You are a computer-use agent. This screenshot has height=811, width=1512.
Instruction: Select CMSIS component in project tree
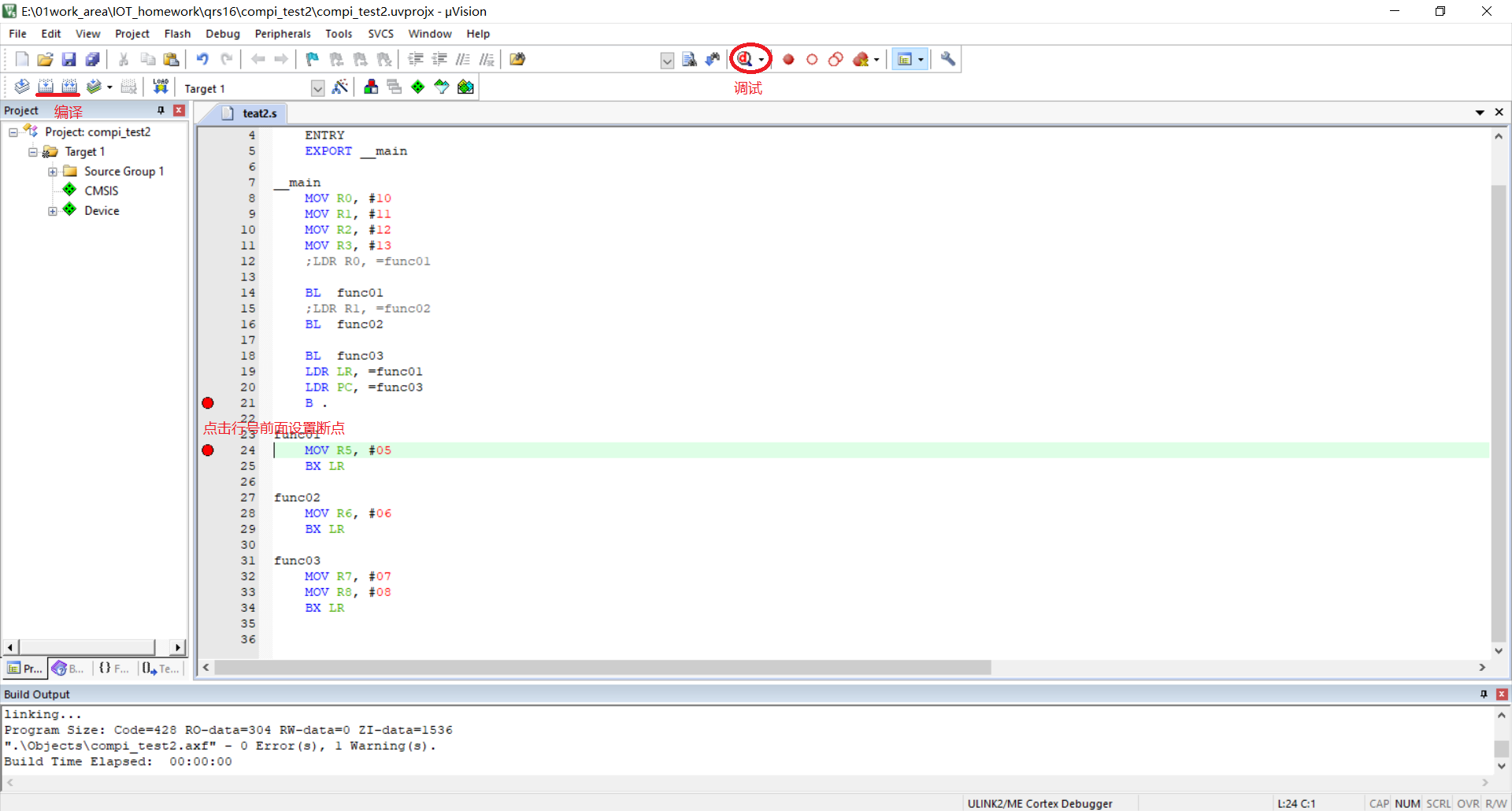point(101,191)
